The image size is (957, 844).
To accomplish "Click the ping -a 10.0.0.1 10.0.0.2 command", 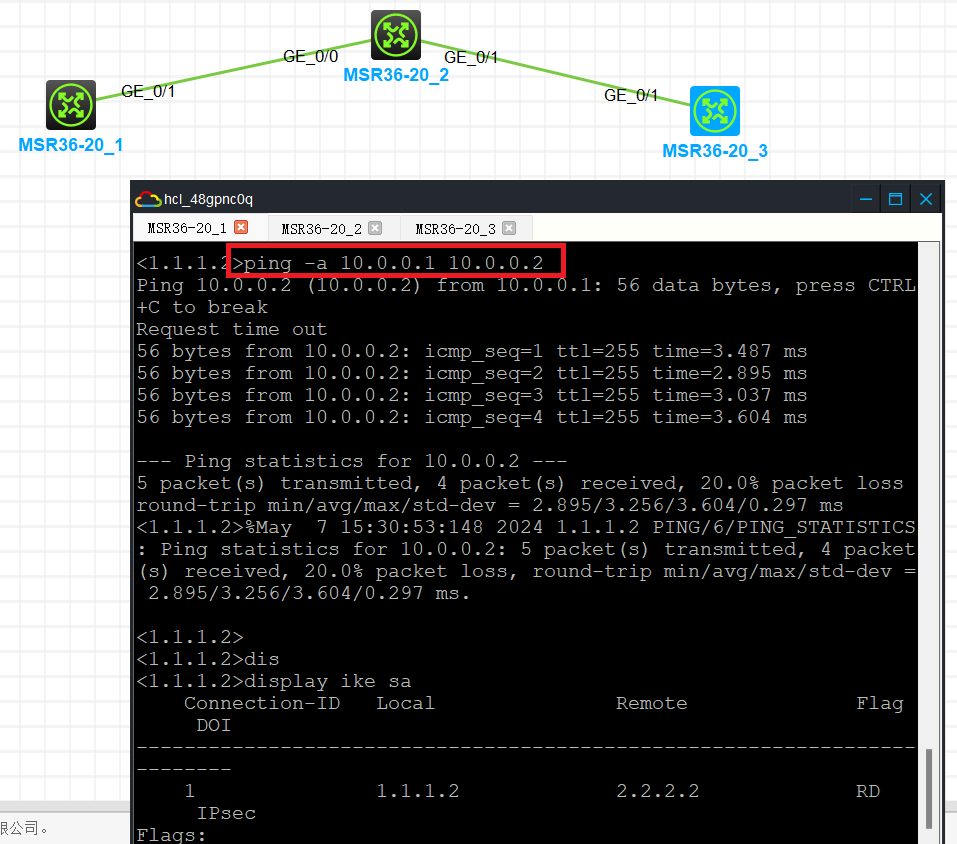I will tap(394, 263).
